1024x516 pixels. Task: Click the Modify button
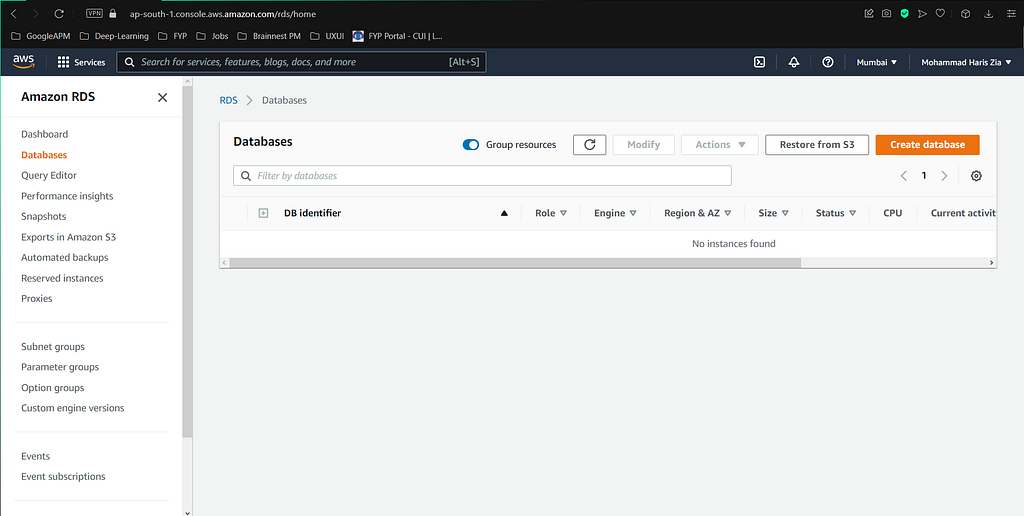point(643,144)
